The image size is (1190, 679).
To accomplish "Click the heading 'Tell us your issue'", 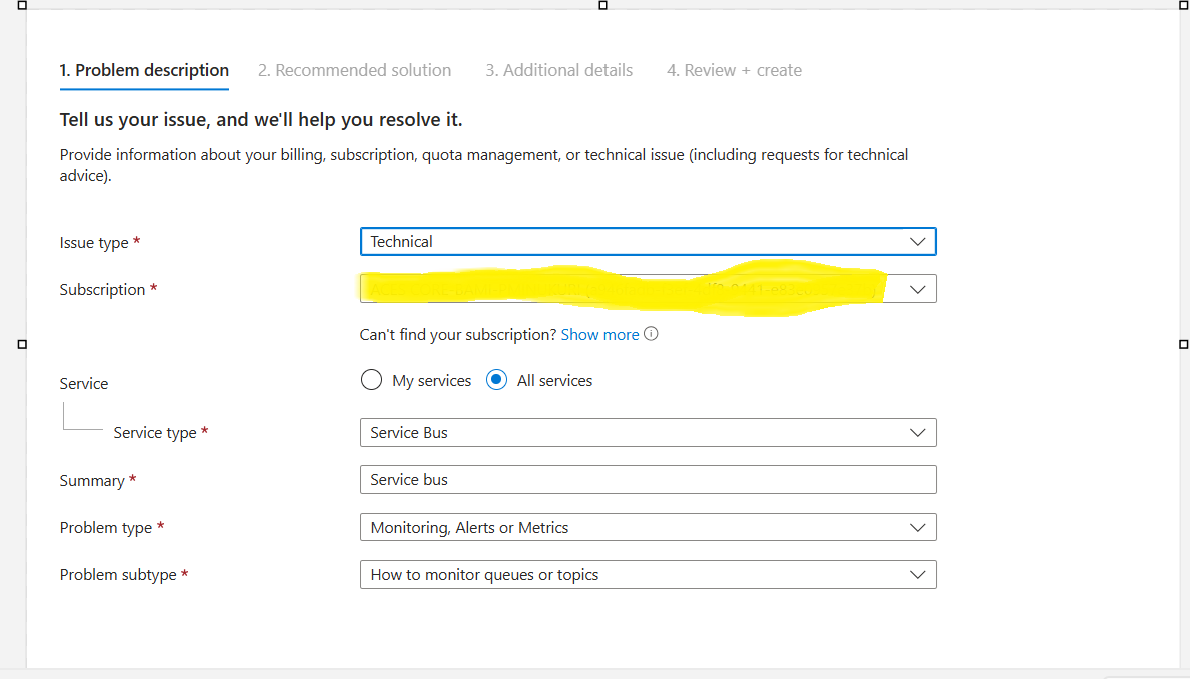I will tap(261, 120).
